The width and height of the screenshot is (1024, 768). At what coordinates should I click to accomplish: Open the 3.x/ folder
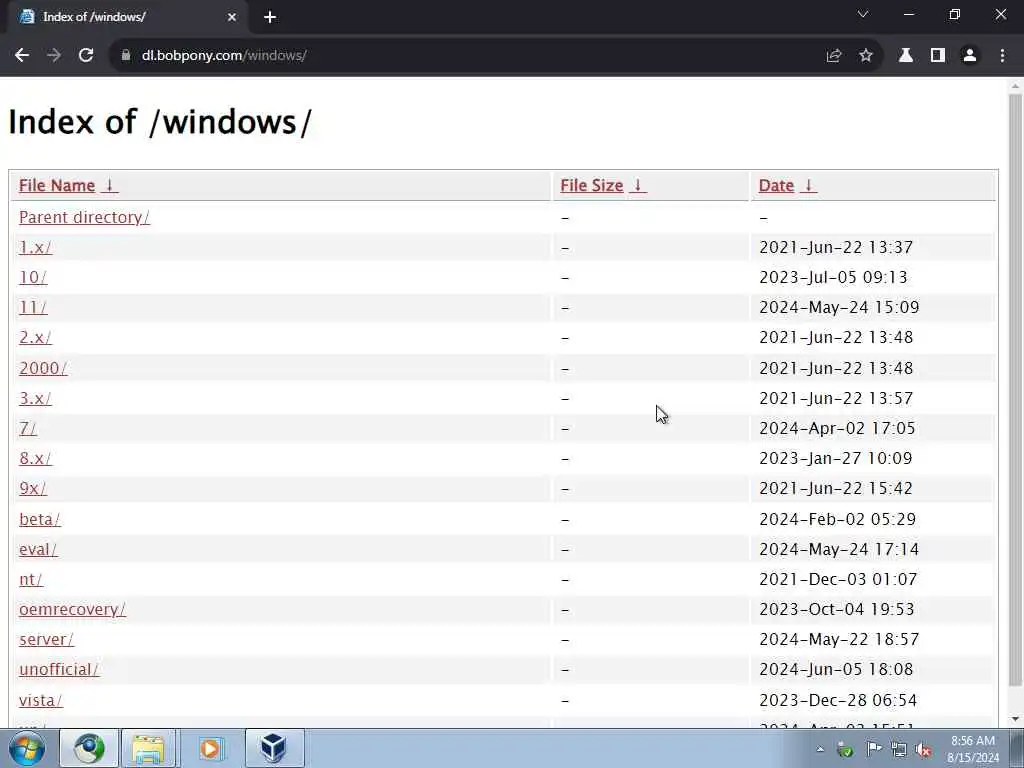click(x=35, y=398)
